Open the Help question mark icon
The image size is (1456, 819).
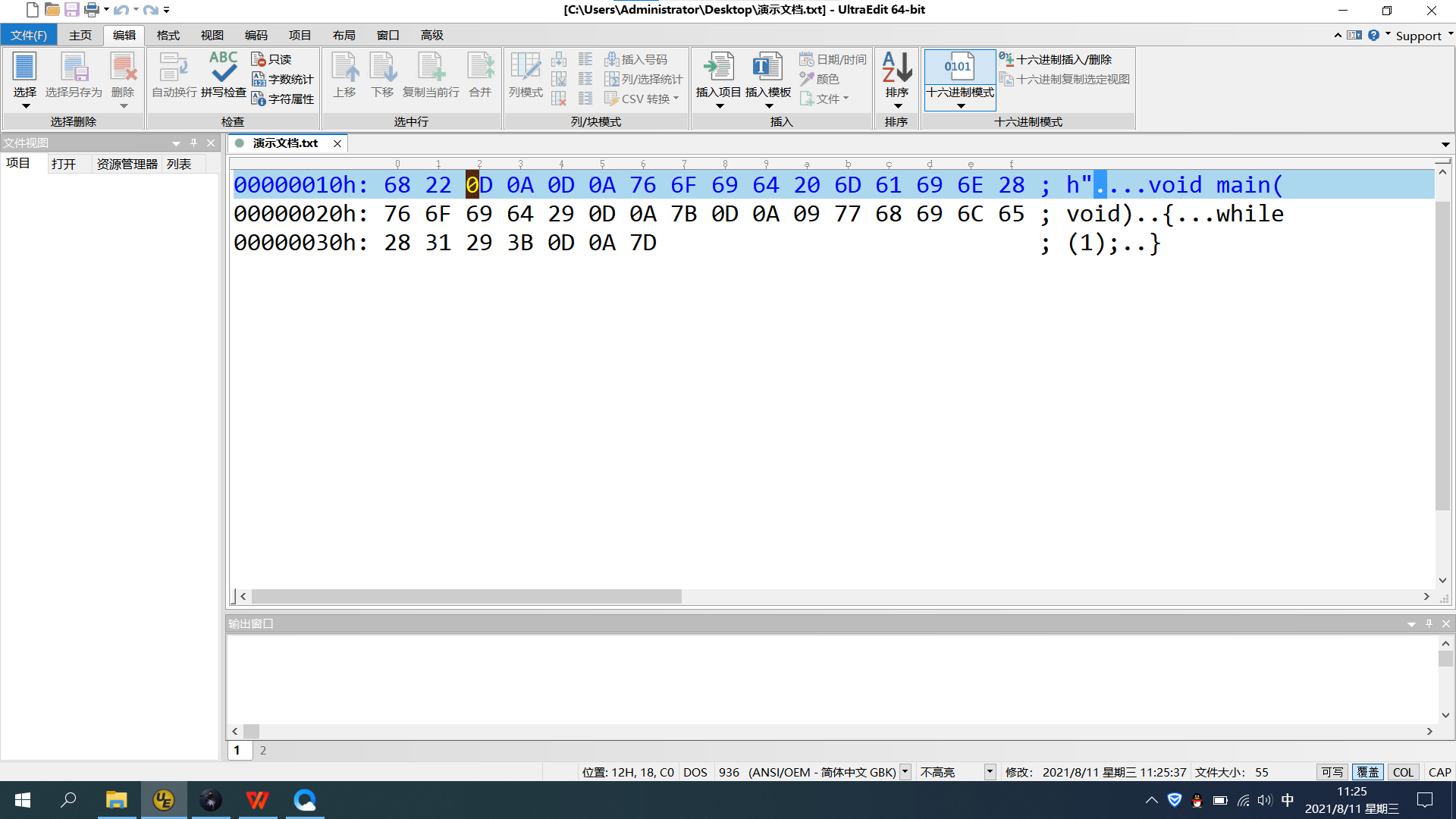coord(1373,35)
